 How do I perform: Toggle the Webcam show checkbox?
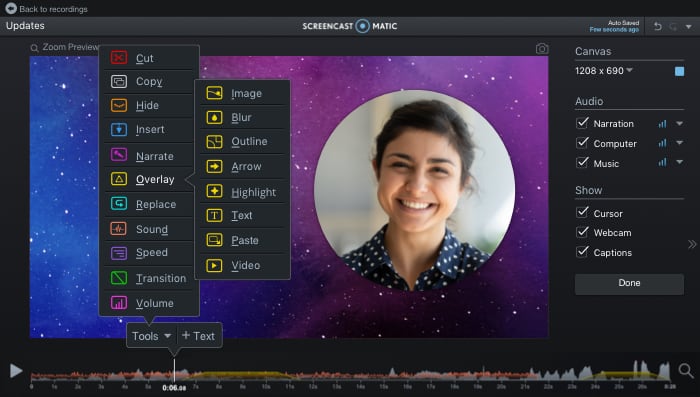point(582,232)
